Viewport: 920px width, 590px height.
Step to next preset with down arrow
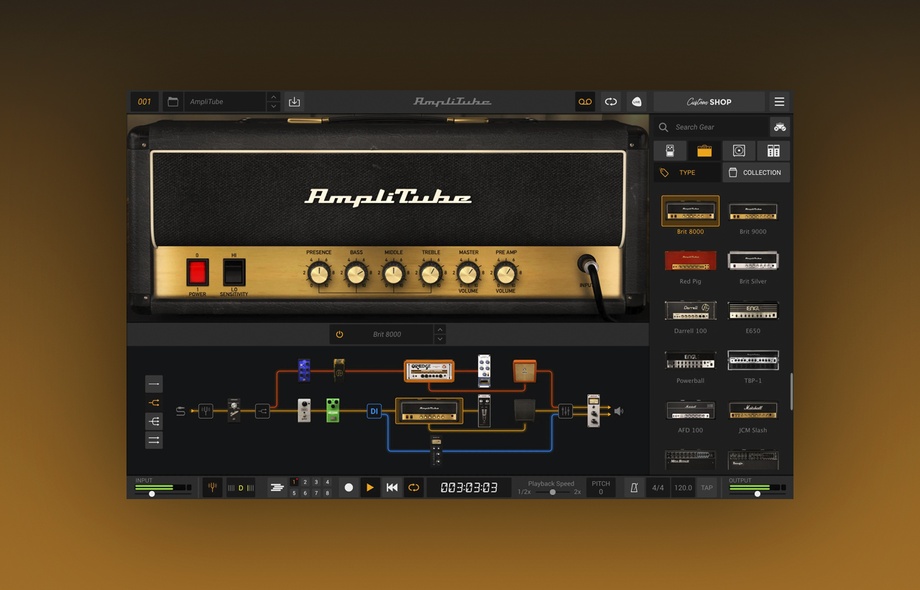coord(273,106)
